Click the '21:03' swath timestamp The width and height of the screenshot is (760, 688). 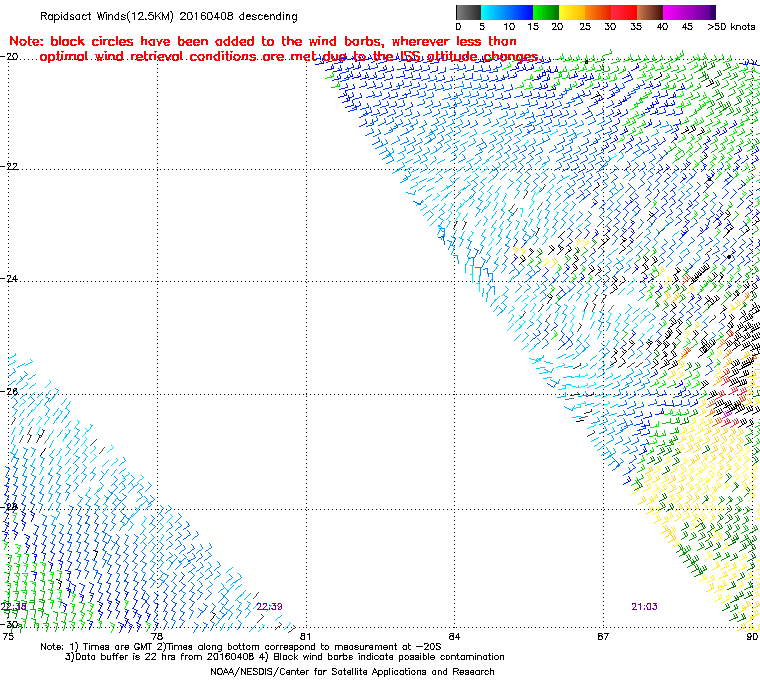point(644,607)
